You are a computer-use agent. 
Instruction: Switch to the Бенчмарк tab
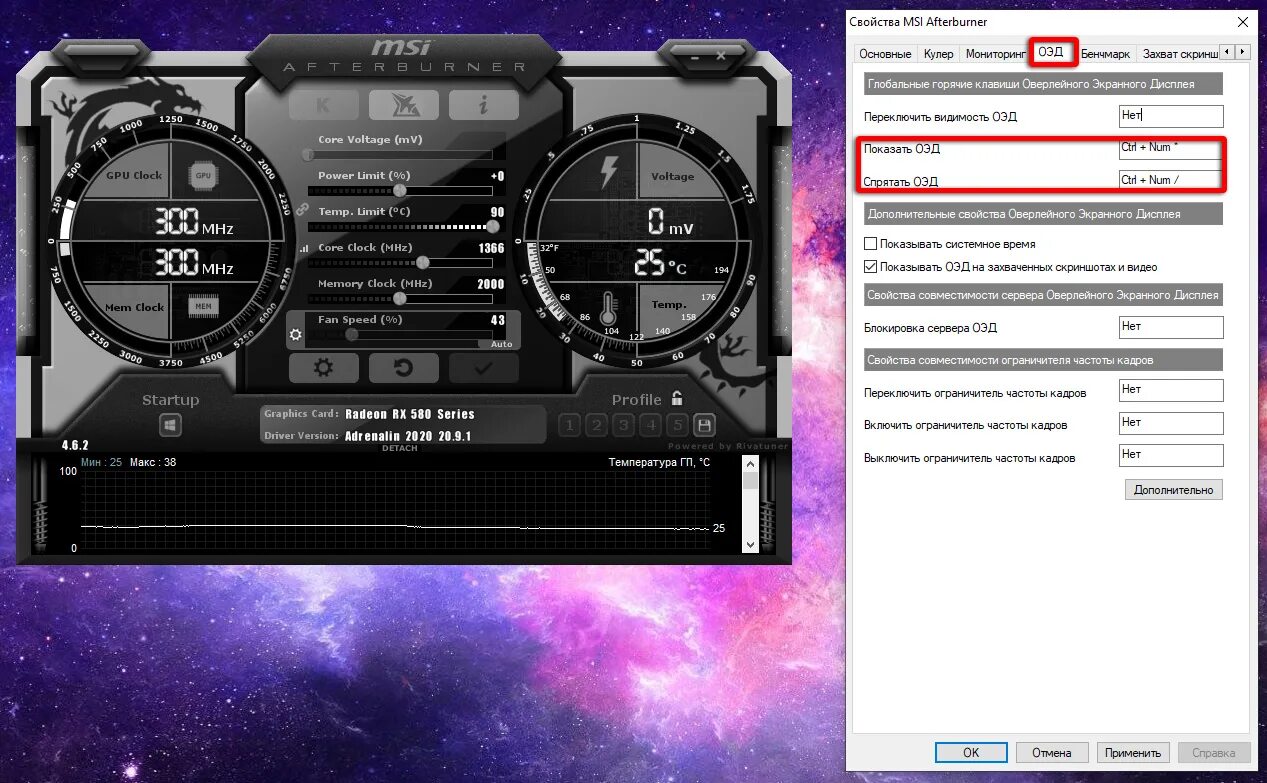click(x=1105, y=54)
